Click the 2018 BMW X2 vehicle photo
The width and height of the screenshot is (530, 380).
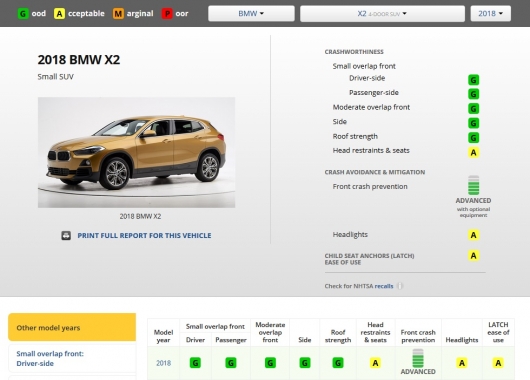coord(137,152)
